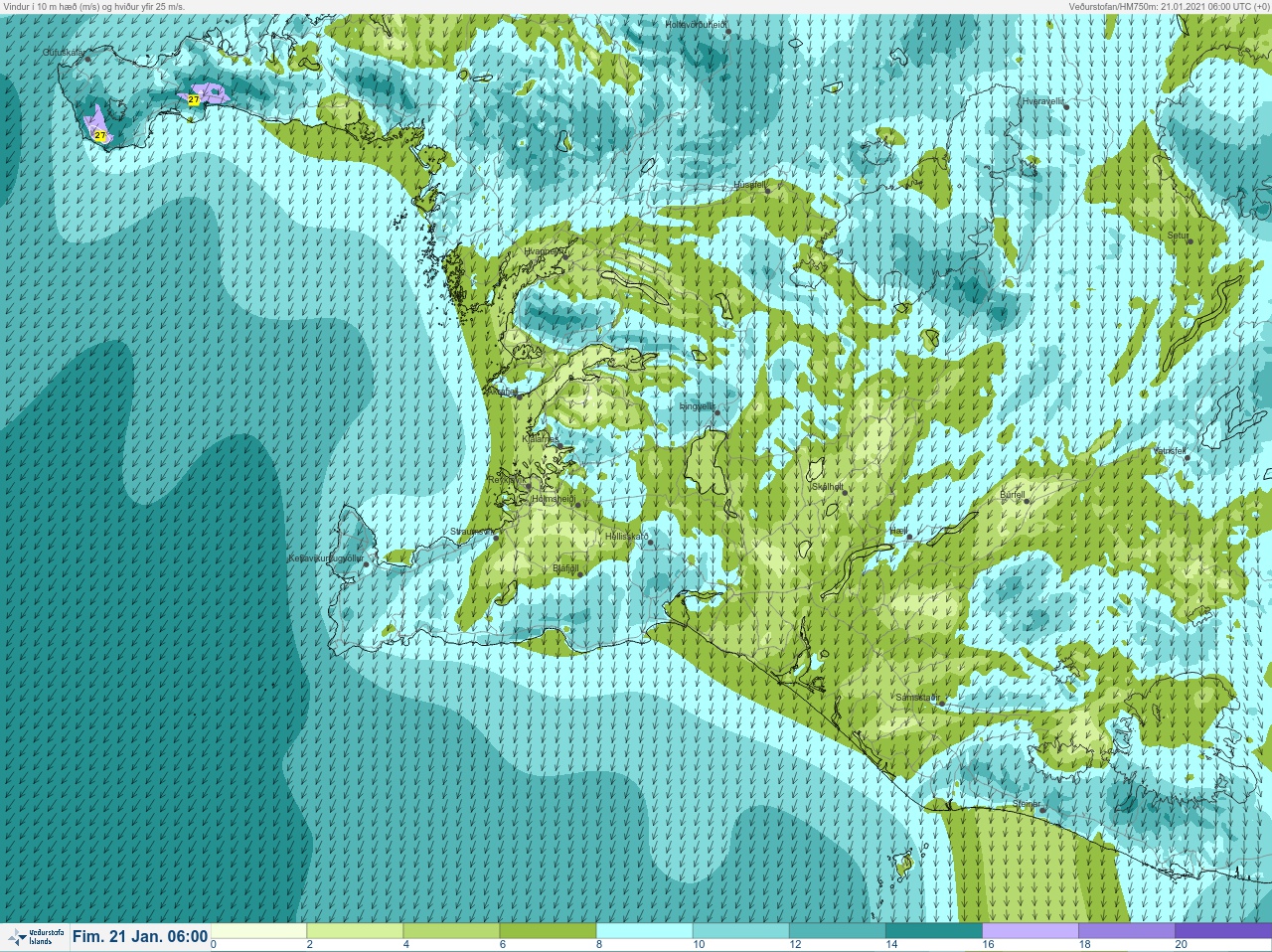
Task: Click the Straumsvík station label
Action: [471, 532]
